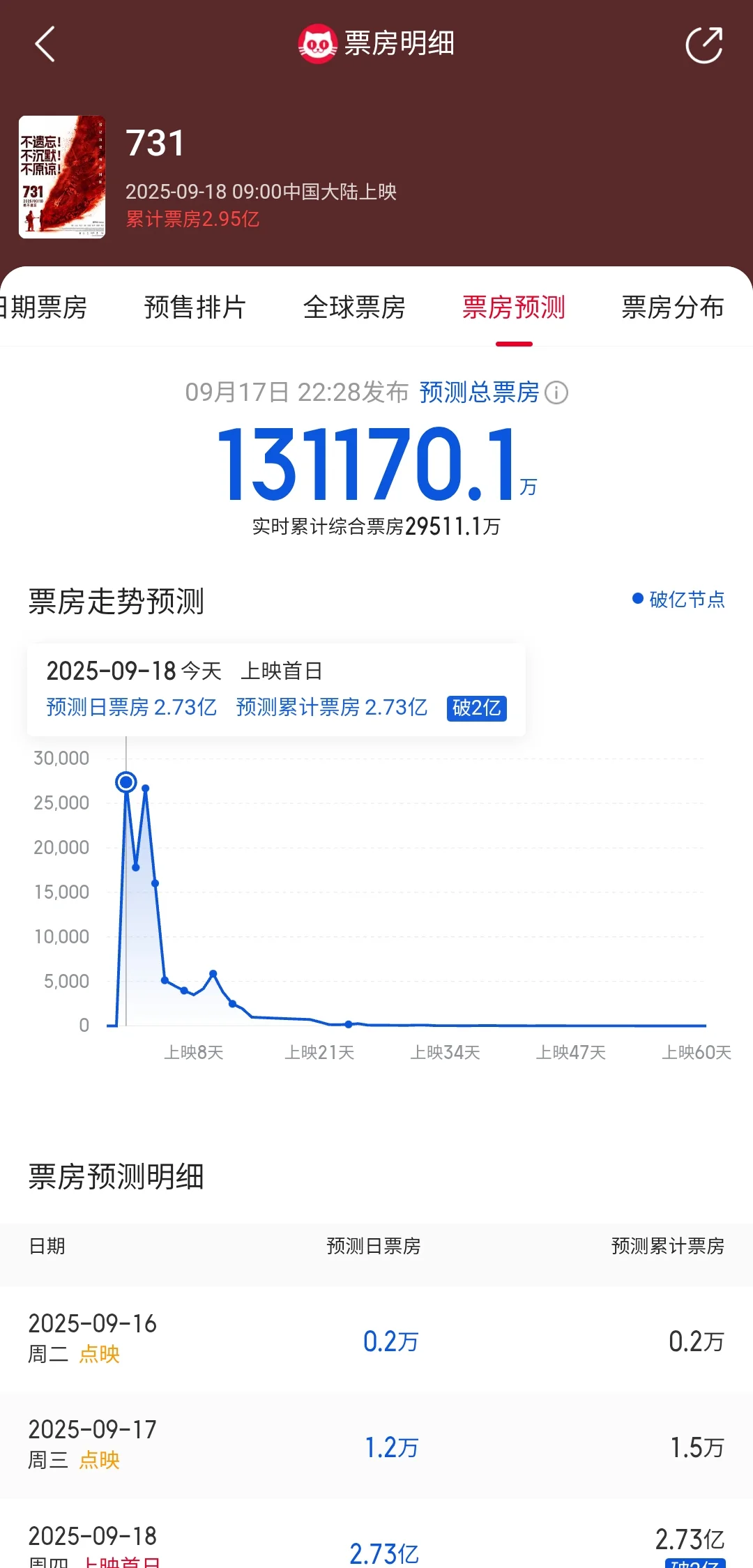
Task: Select the 票房预测 tab
Action: [514, 307]
